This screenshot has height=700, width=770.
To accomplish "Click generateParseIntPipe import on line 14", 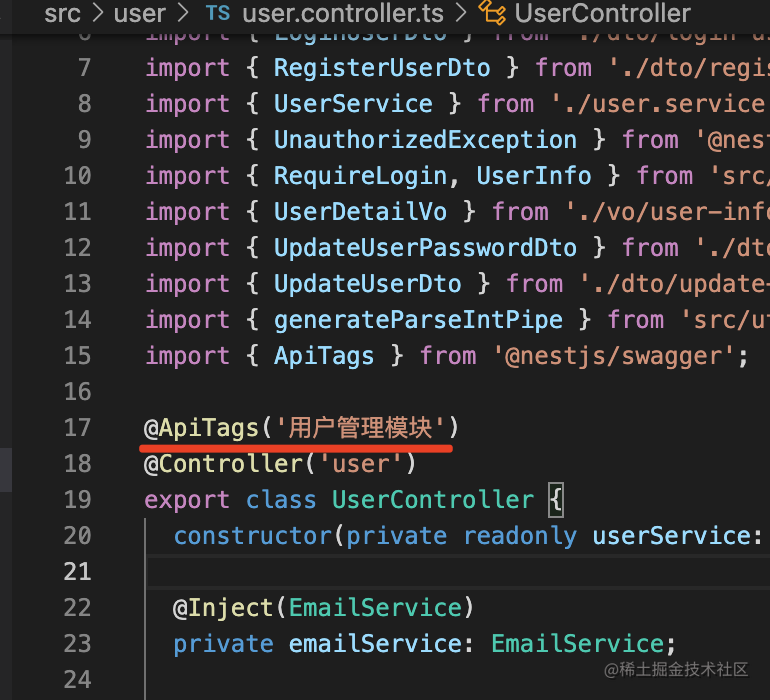I will pyautogui.click(x=418, y=320).
